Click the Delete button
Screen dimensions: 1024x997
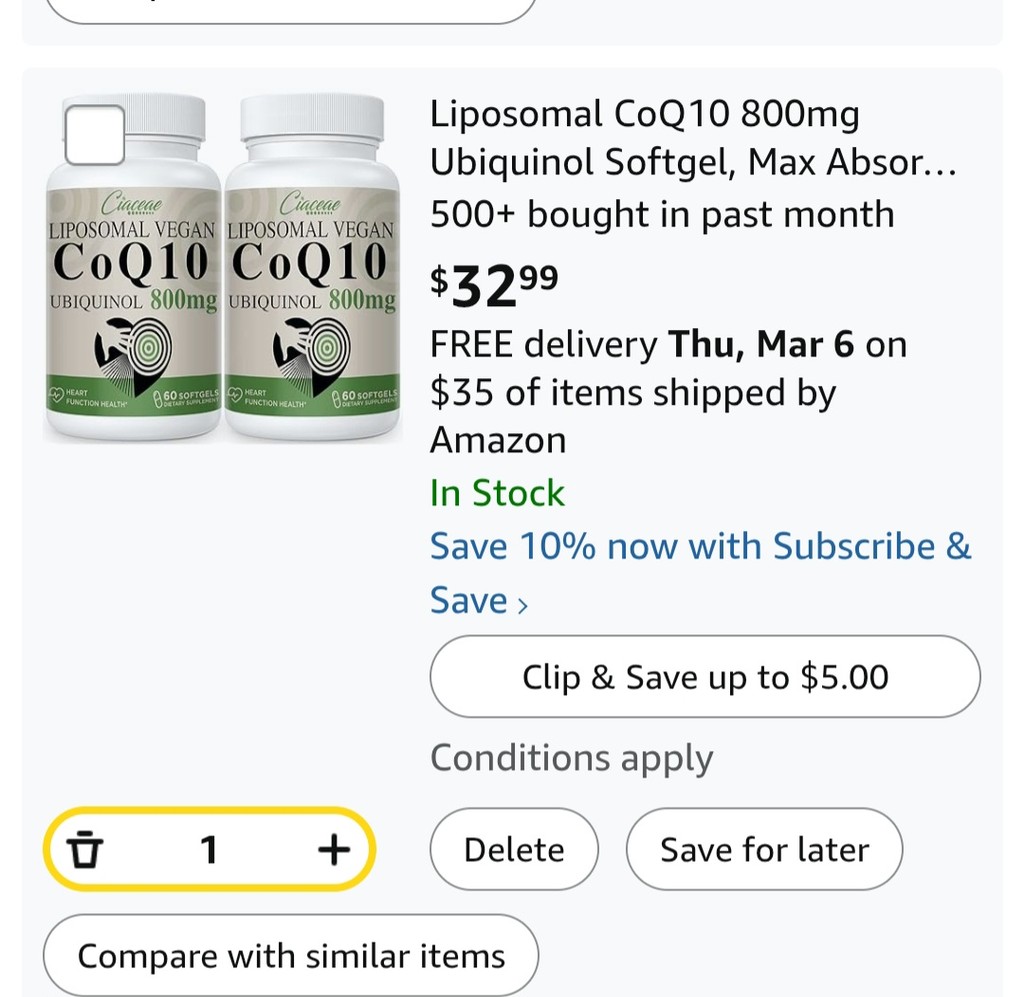coord(514,849)
